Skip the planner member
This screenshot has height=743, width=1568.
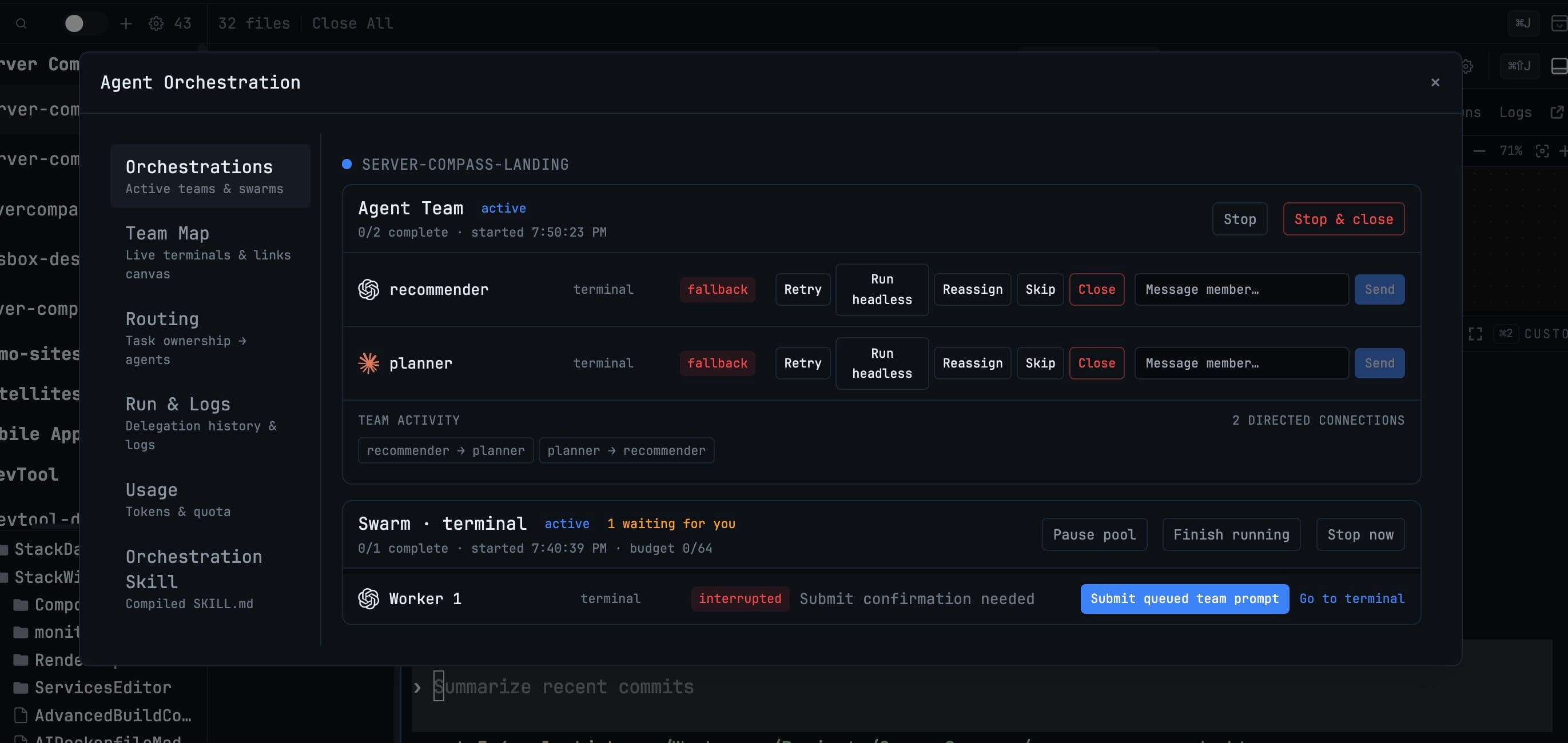[1040, 363]
